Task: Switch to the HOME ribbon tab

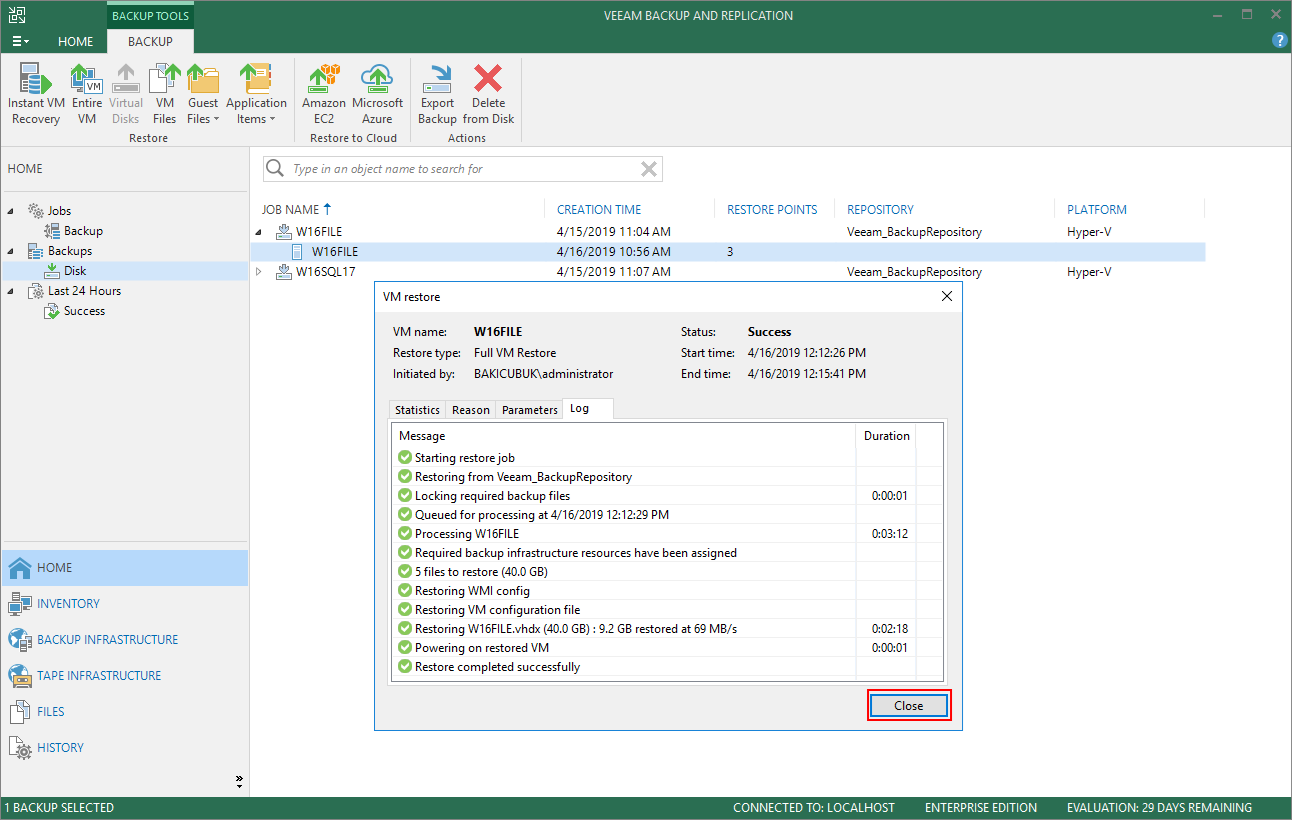Action: click(75, 42)
